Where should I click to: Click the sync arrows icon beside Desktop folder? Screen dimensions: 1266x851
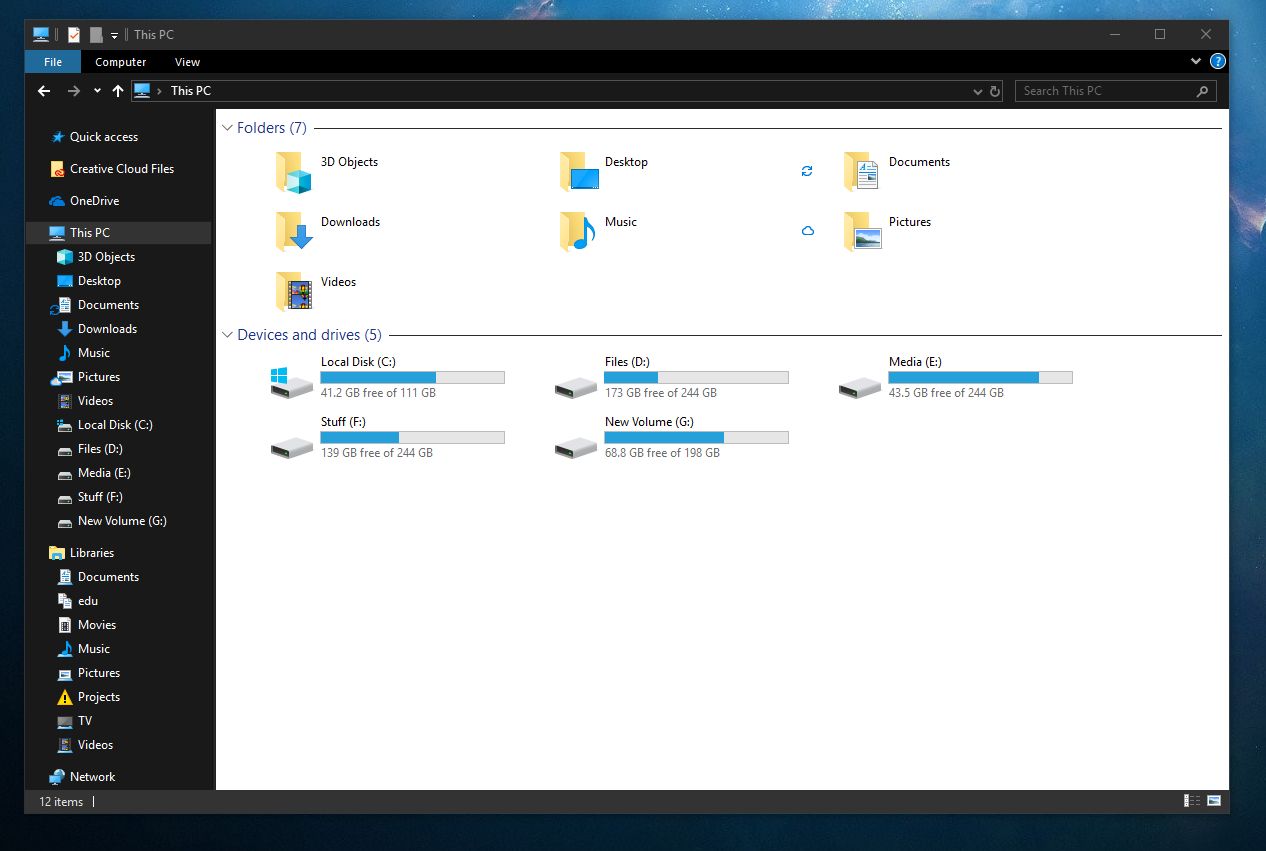pos(807,170)
